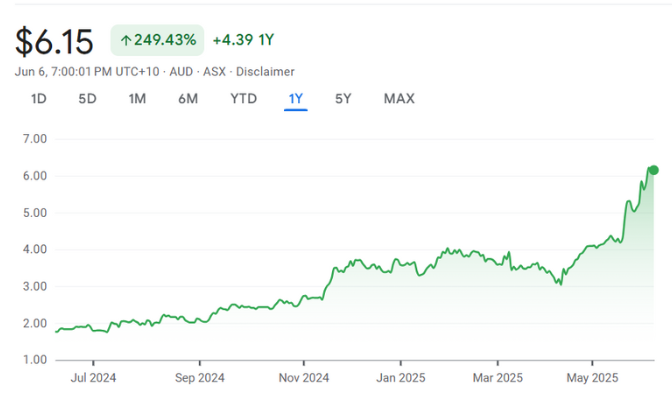Click the +4.39 1Y change text

tap(243, 40)
